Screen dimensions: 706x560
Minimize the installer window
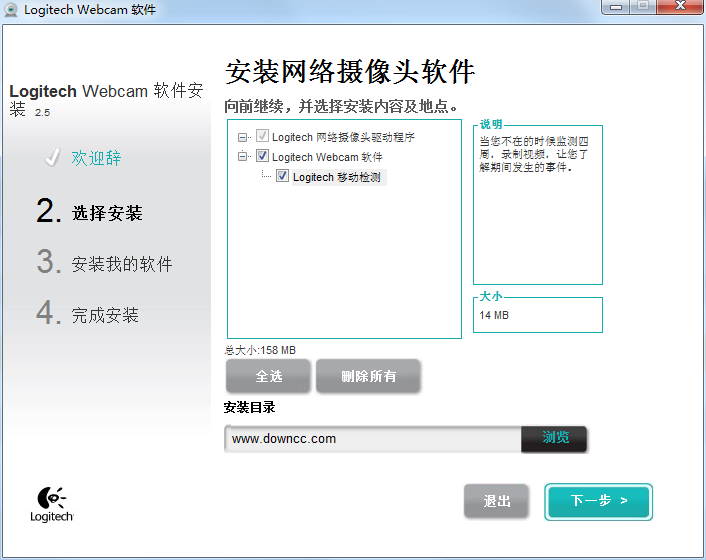tap(614, 7)
